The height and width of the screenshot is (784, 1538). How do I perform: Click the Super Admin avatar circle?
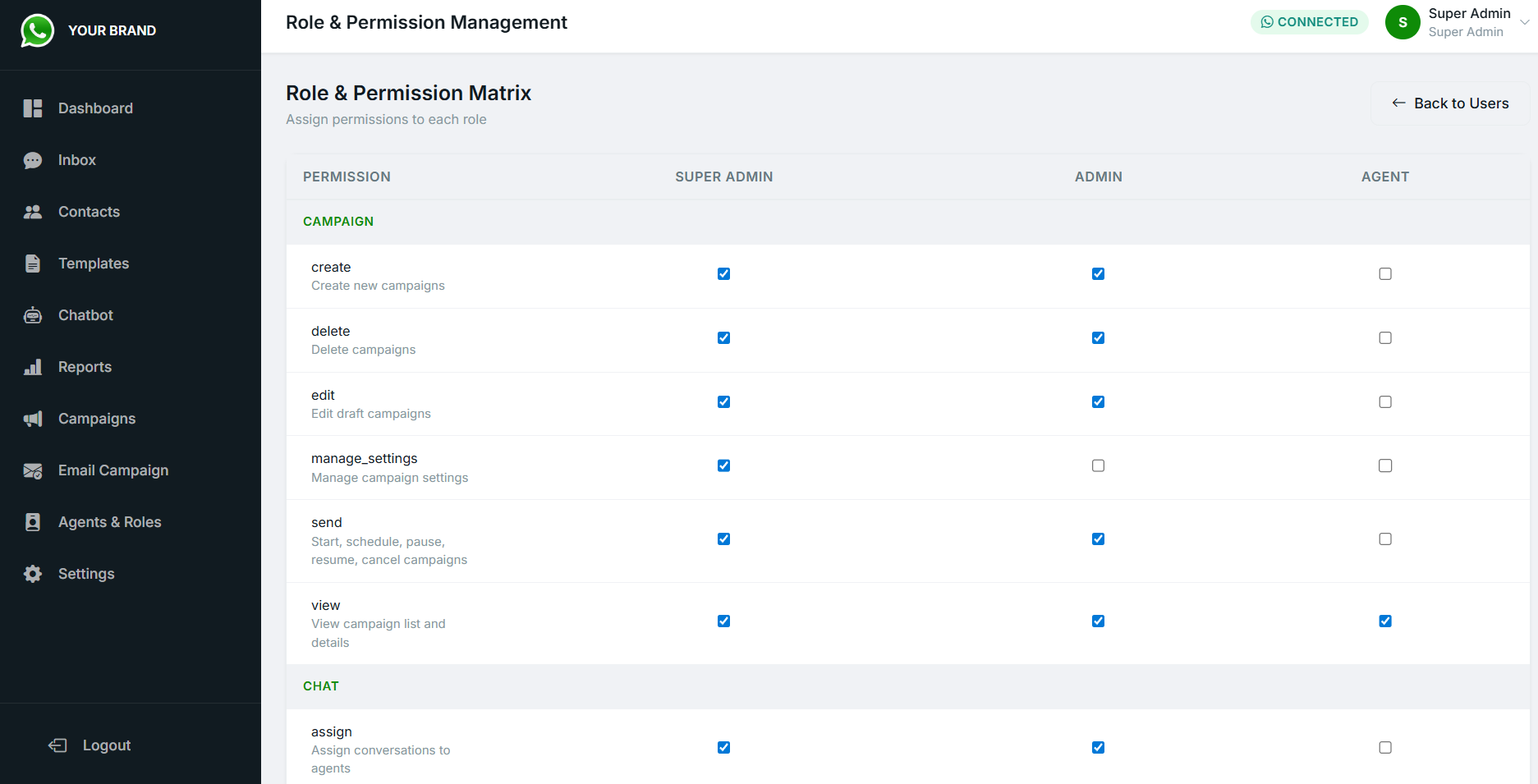click(x=1403, y=22)
